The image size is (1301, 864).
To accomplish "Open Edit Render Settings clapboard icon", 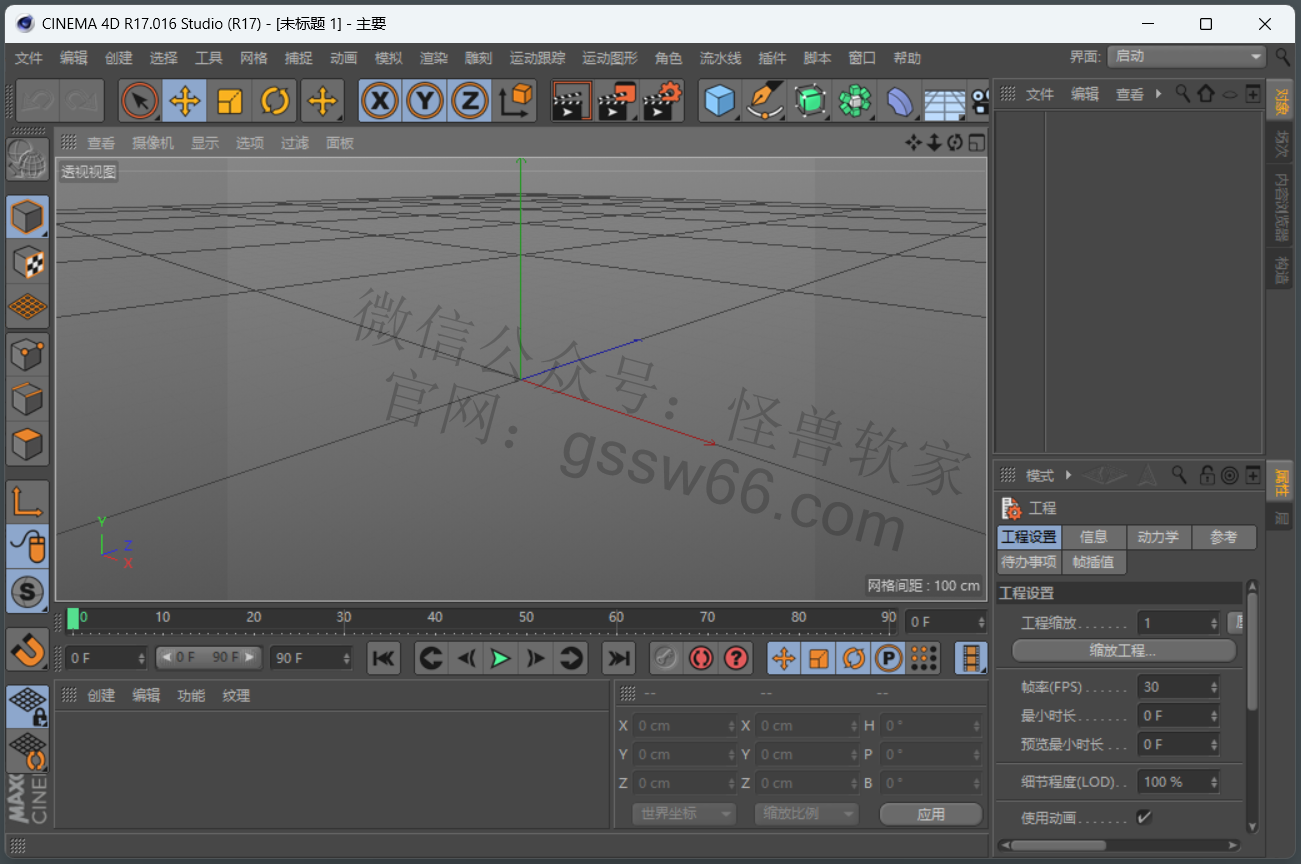I will 661,100.
